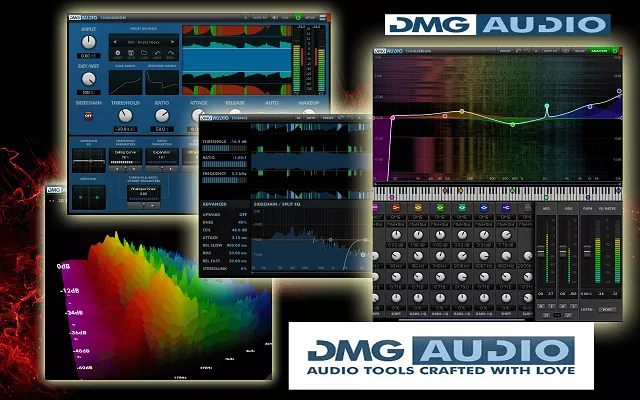
Task: Select the teal band shape icon in EQuilibrium
Action: (462, 208)
